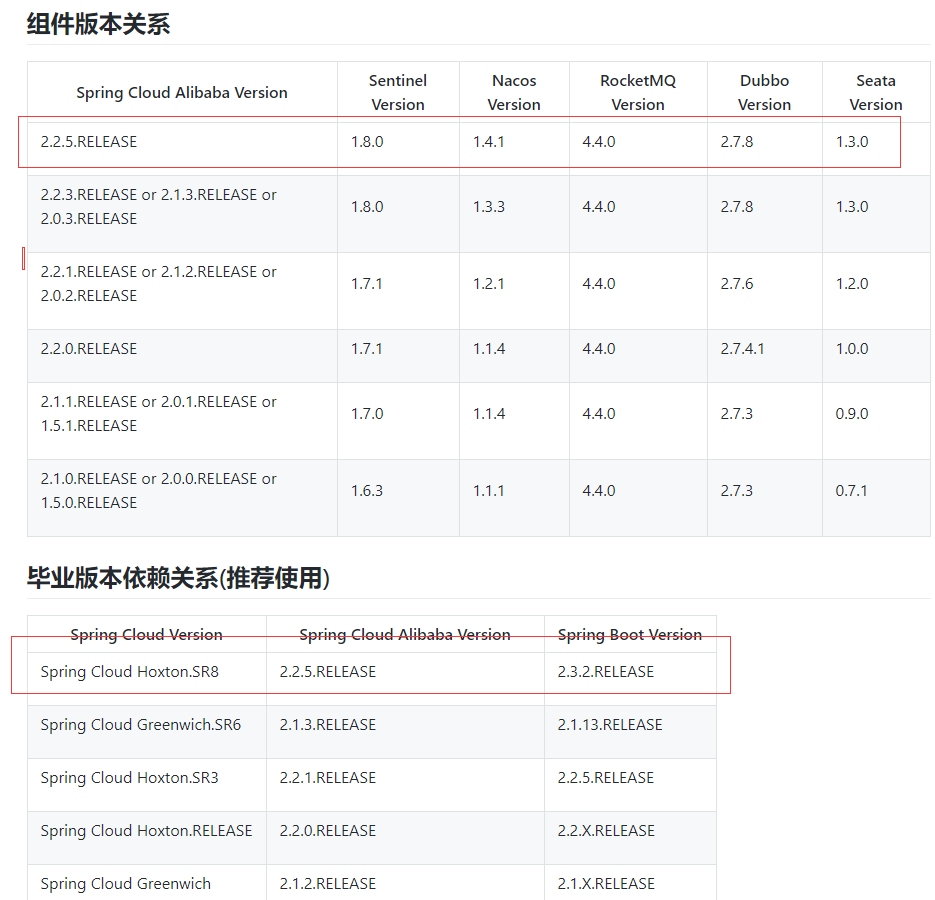Viewport: 935px width, 900px height.
Task: Click Alibaba 2.2.5.RELEASE in the Hoxton.SR8 row
Action: pos(328,672)
